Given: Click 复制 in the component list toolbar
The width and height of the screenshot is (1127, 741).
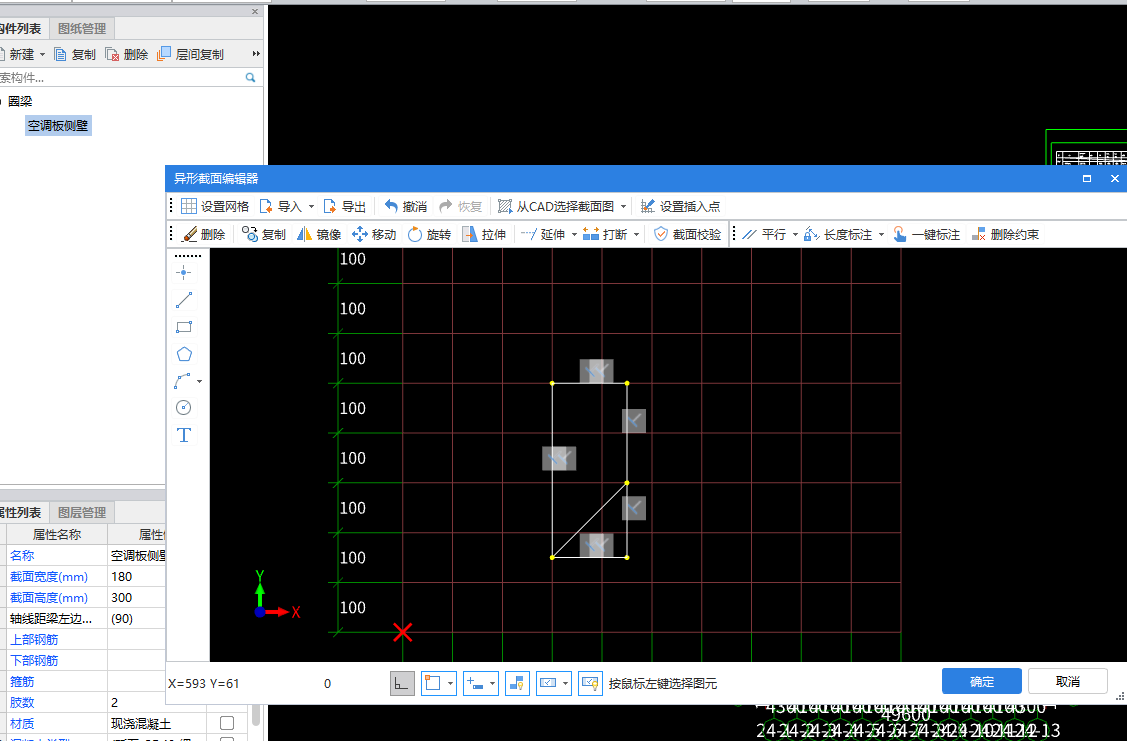Looking at the screenshot, I should pyautogui.click(x=75, y=54).
